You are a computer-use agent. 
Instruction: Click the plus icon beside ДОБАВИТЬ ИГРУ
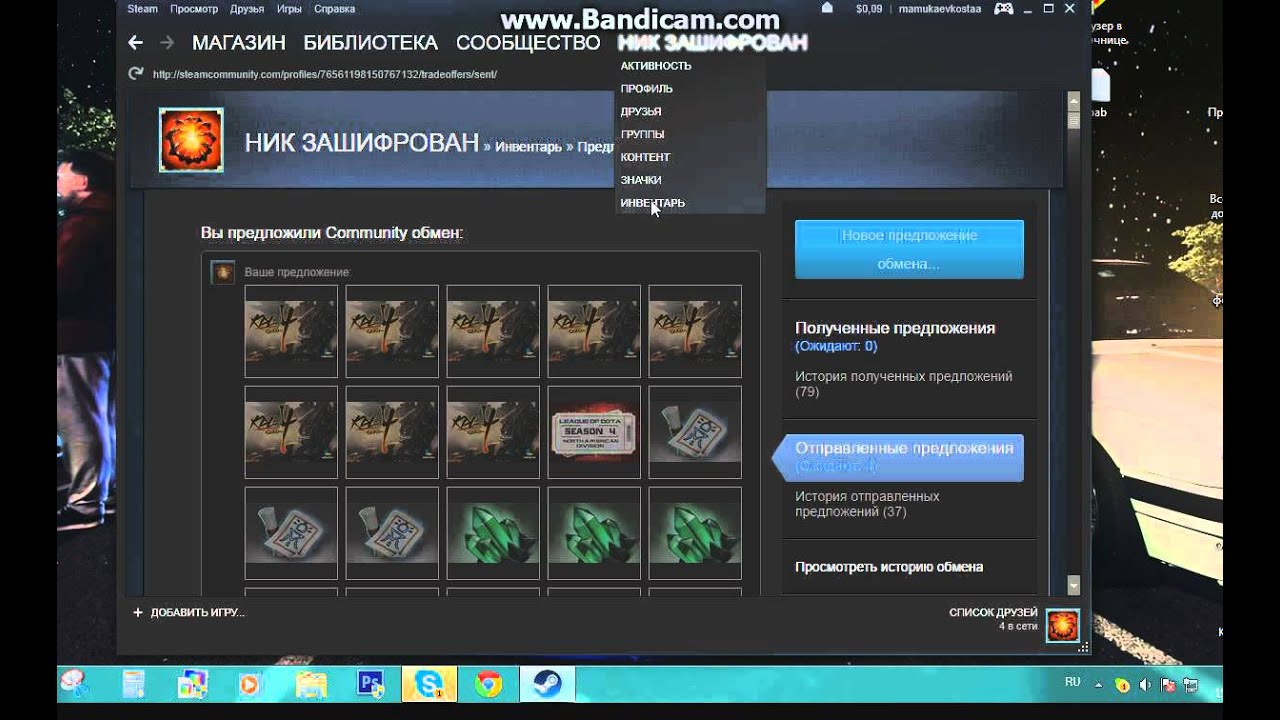point(138,612)
